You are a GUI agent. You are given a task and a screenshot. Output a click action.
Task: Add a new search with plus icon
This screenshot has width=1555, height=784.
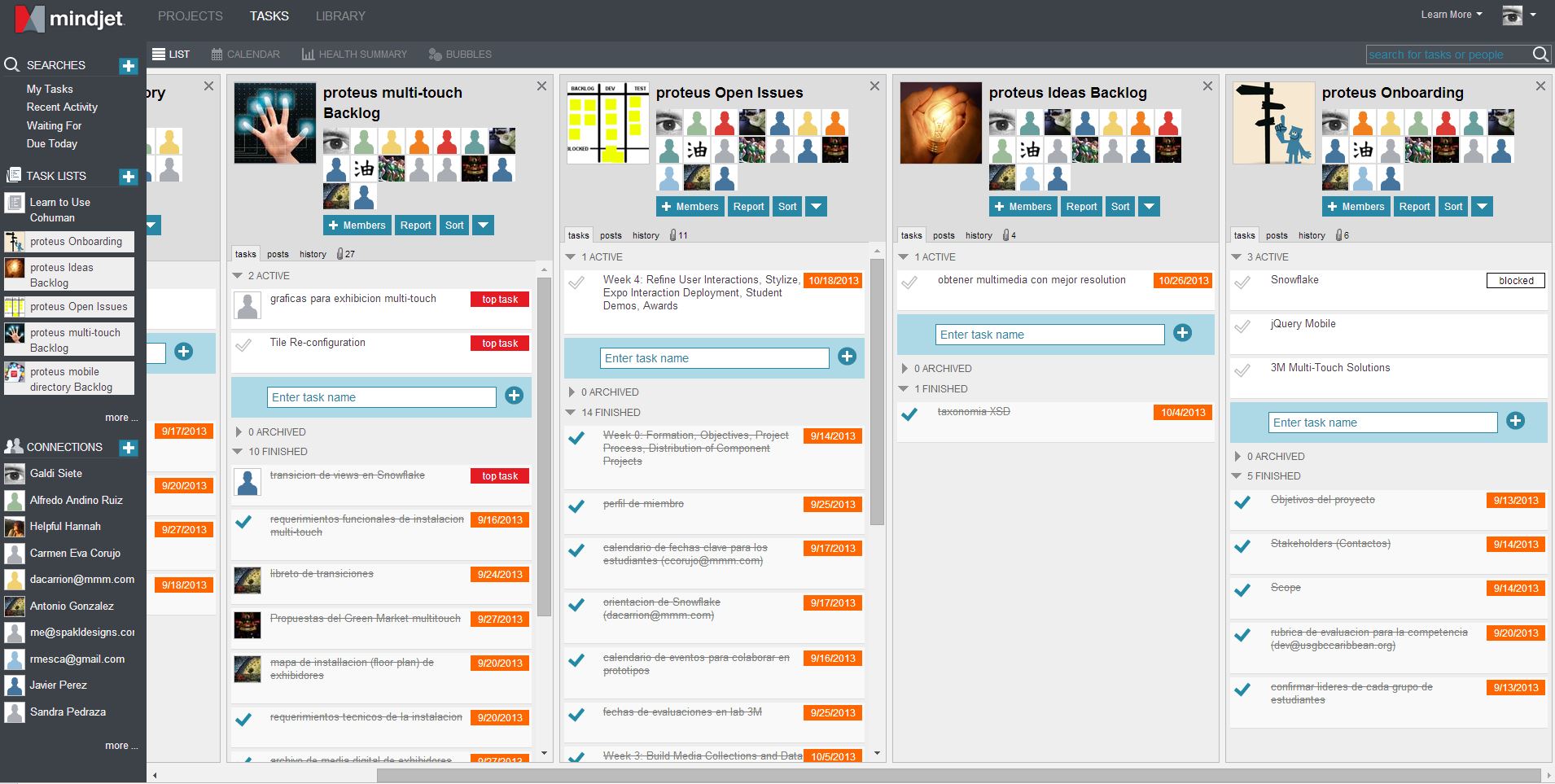[129, 66]
